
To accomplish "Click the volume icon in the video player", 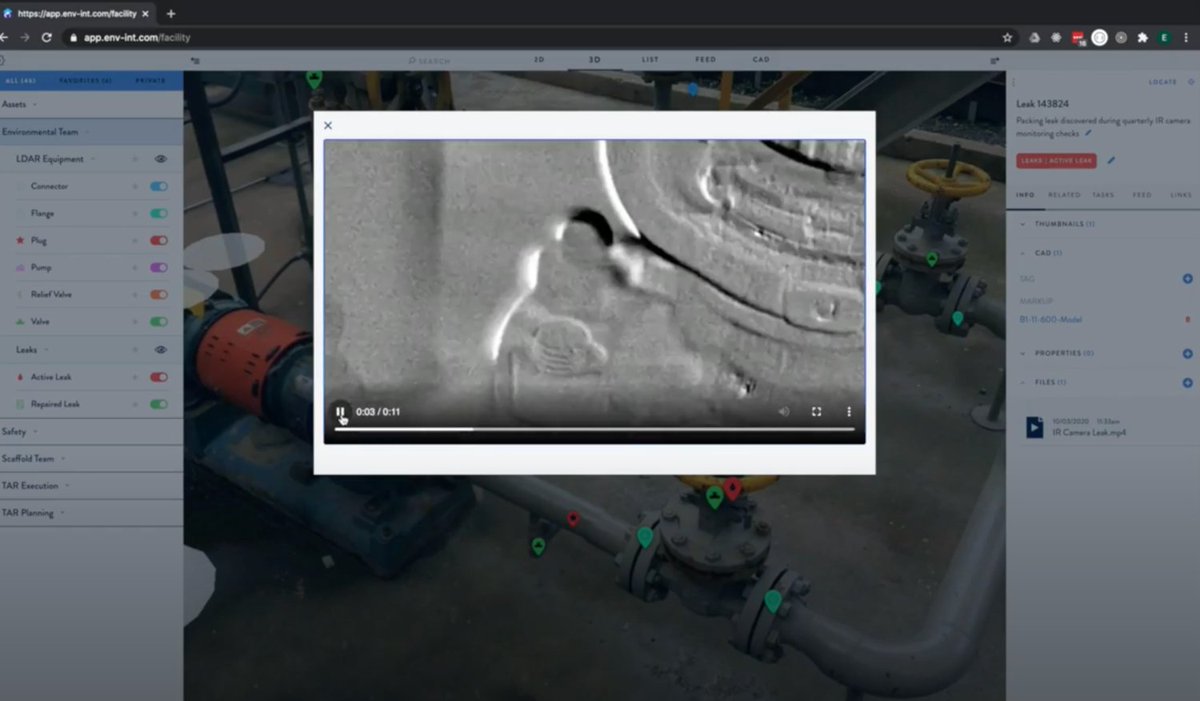I will point(785,412).
